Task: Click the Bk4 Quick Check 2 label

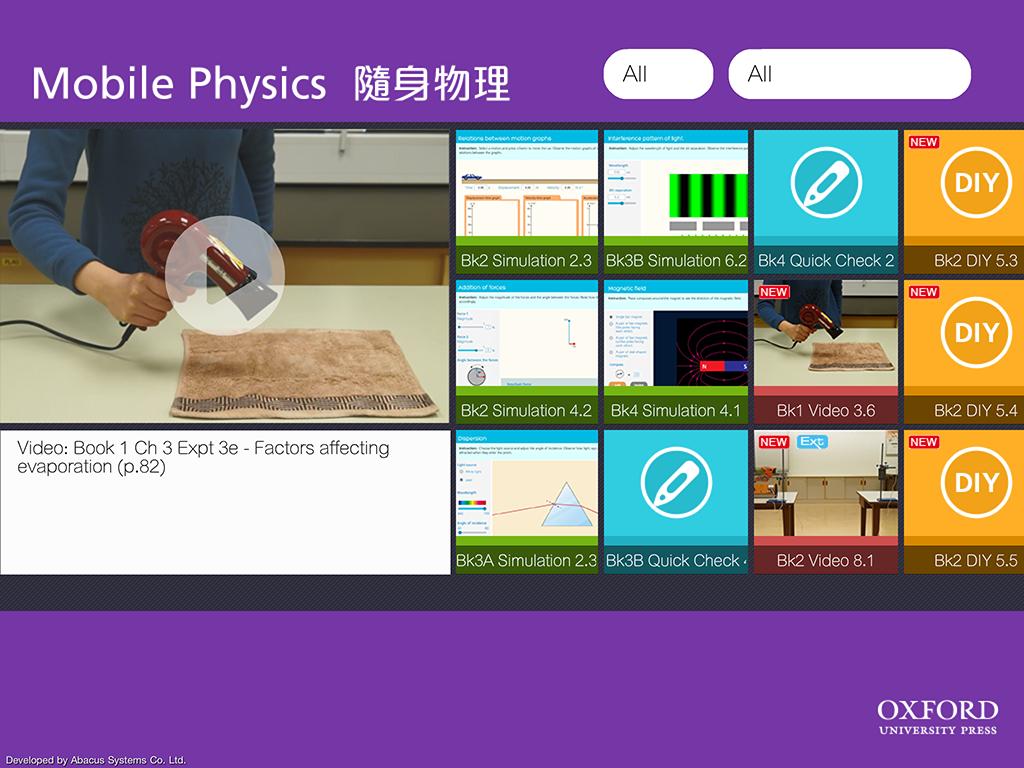Action: click(826, 261)
